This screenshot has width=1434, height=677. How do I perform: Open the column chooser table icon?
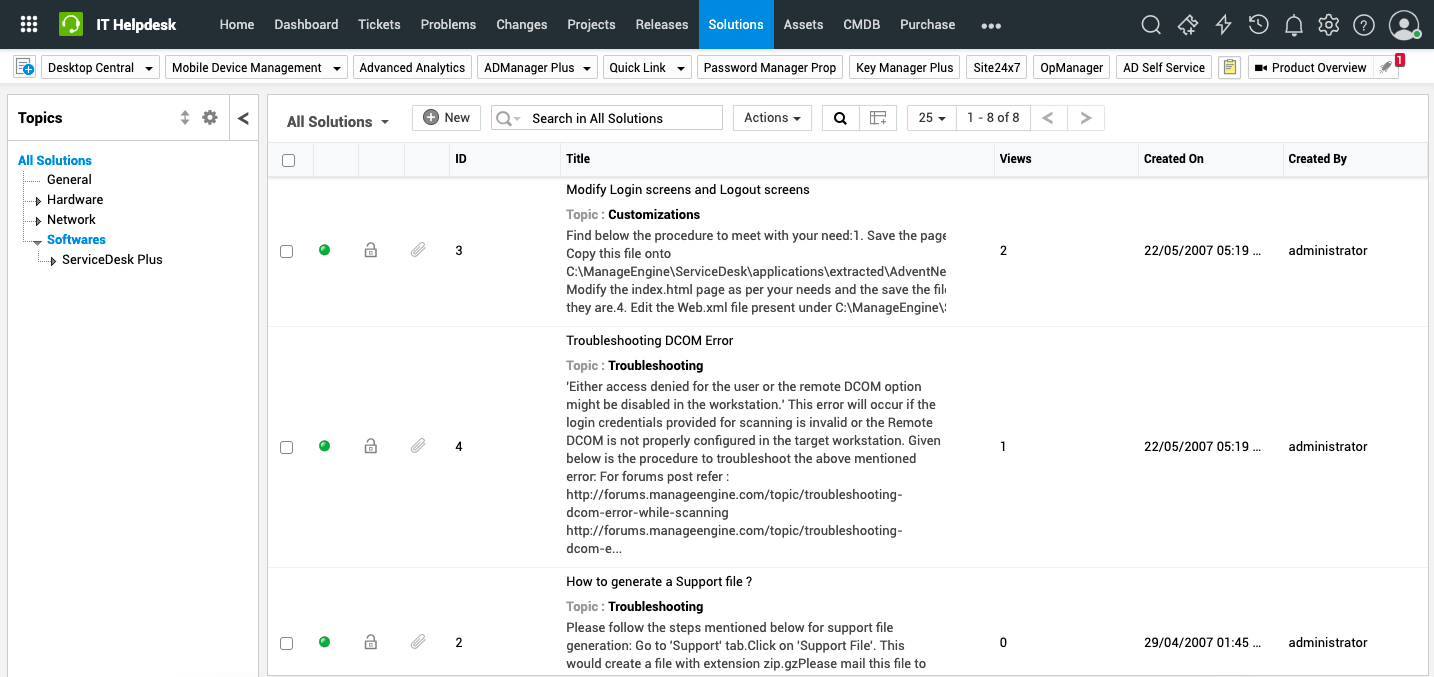[878, 118]
